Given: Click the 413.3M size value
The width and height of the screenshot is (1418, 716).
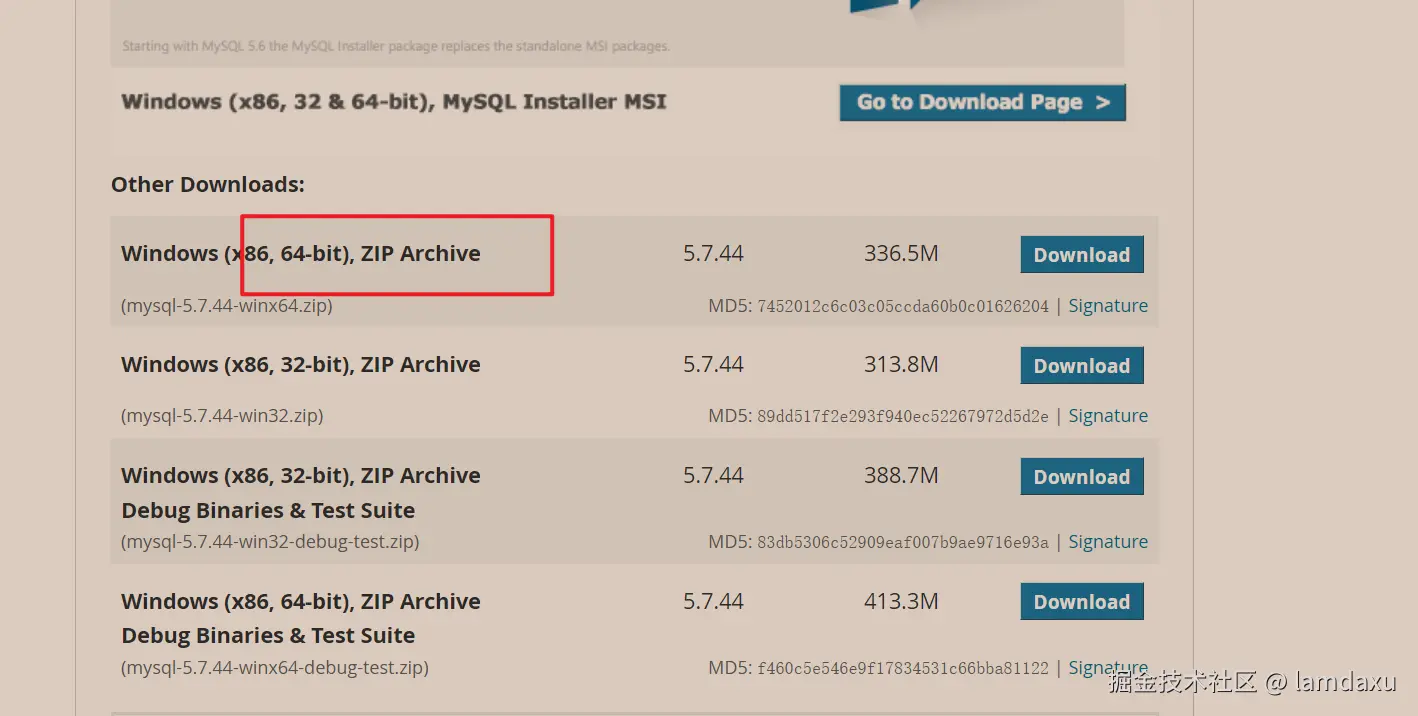Looking at the screenshot, I should pos(901,602).
